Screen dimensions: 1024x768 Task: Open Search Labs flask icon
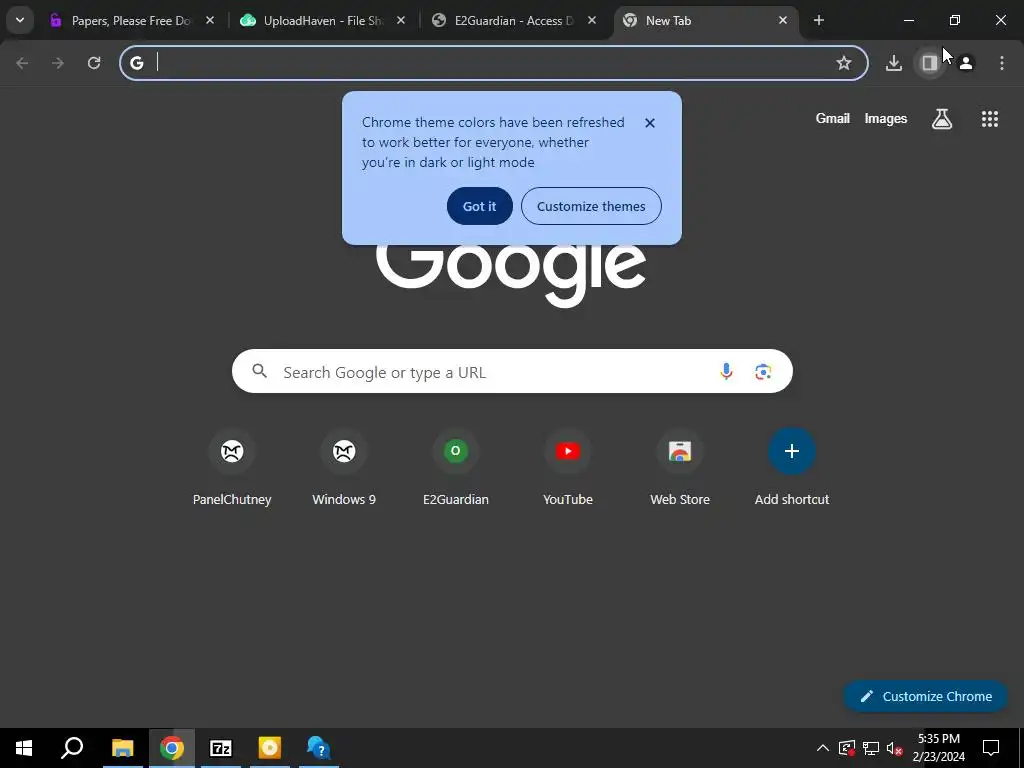(x=942, y=119)
